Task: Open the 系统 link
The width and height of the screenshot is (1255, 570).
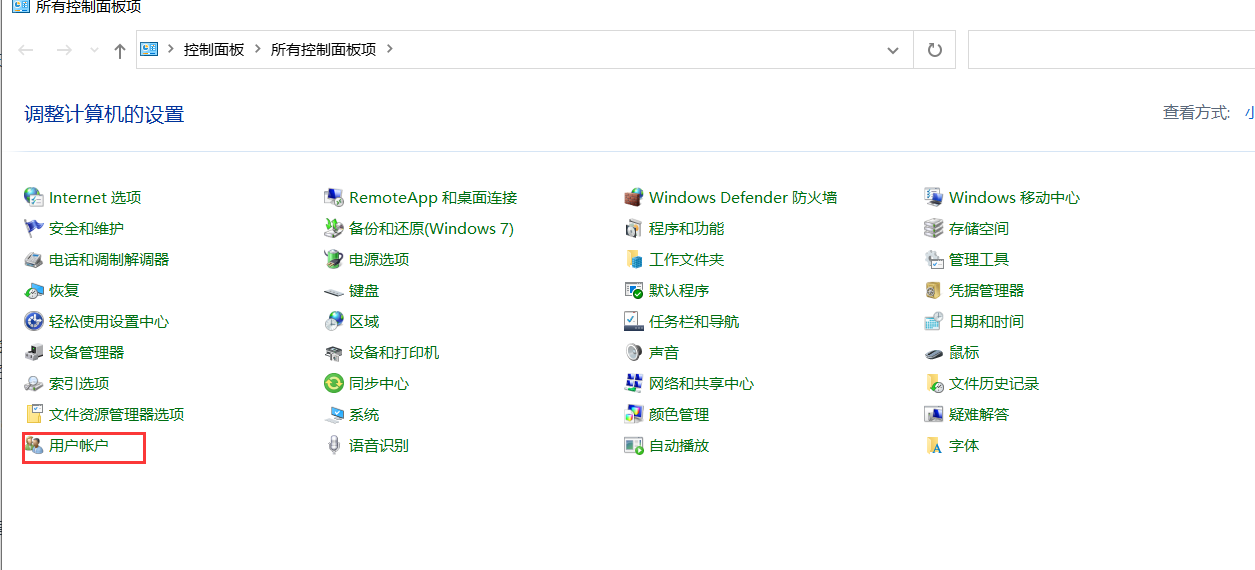Action: [364, 414]
